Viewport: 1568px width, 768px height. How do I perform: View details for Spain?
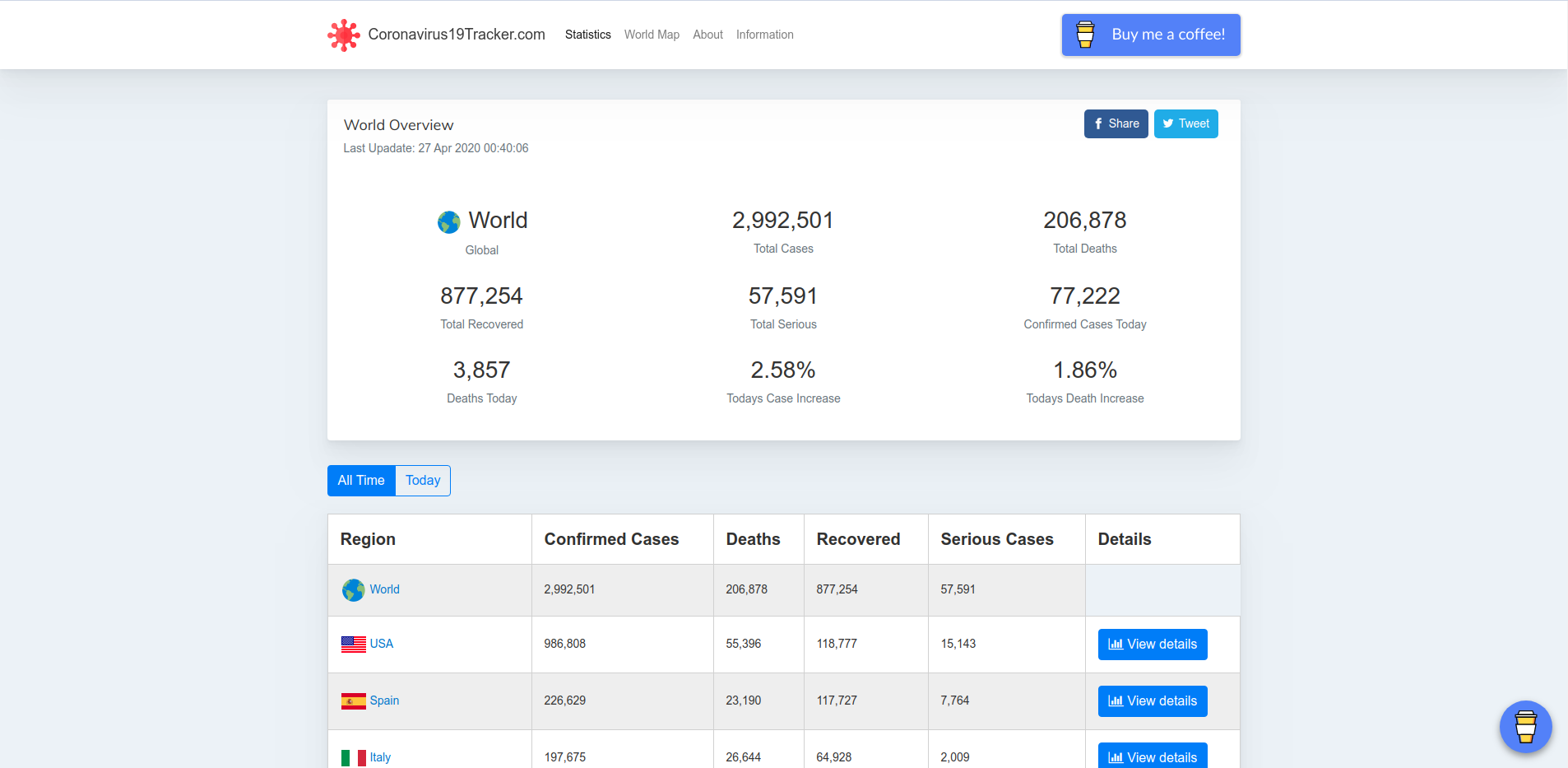pos(1152,701)
